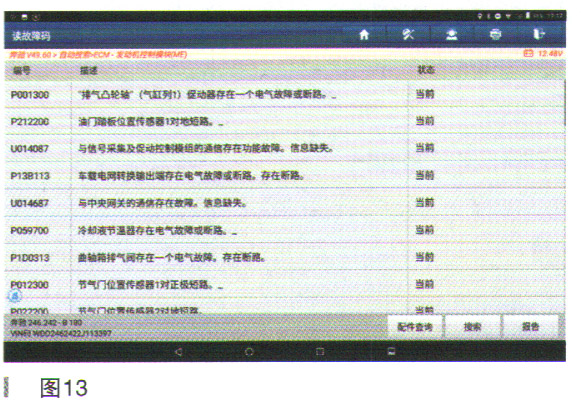Screen dimensions: 583x408
Task: Select fault code P059700 coolant thermostat row
Action: (x=284, y=230)
